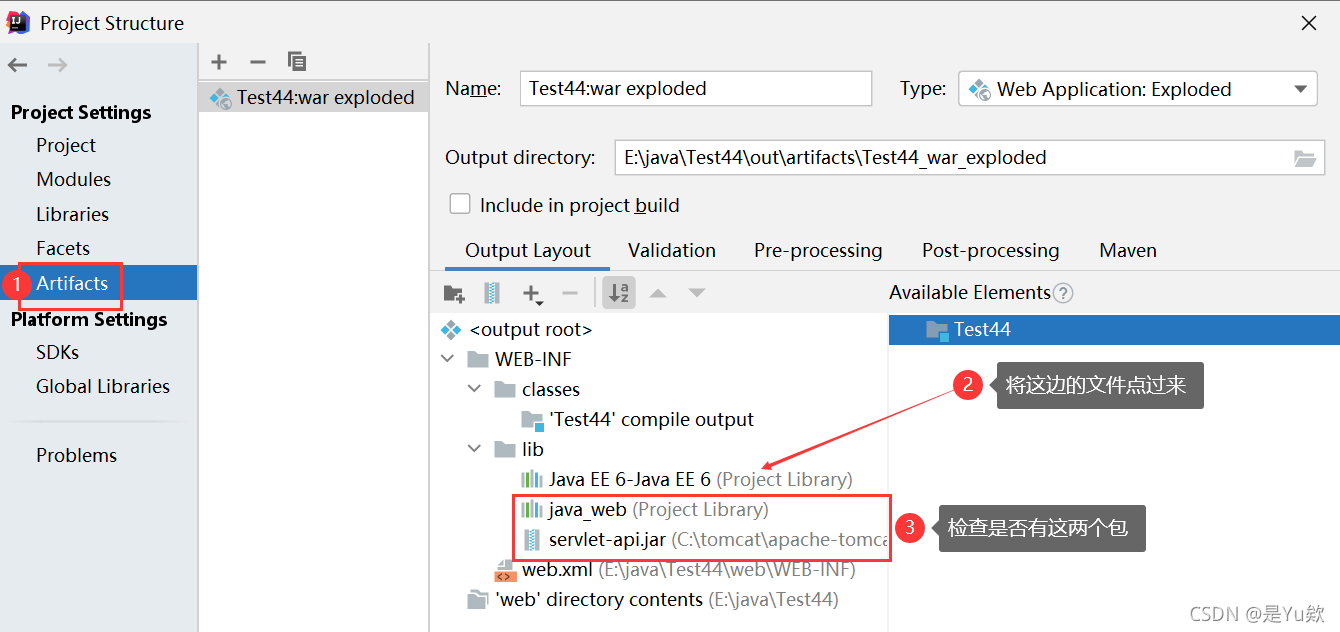Click the Project Settings heading
Viewport: 1340px width, 632px height.
tap(81, 112)
